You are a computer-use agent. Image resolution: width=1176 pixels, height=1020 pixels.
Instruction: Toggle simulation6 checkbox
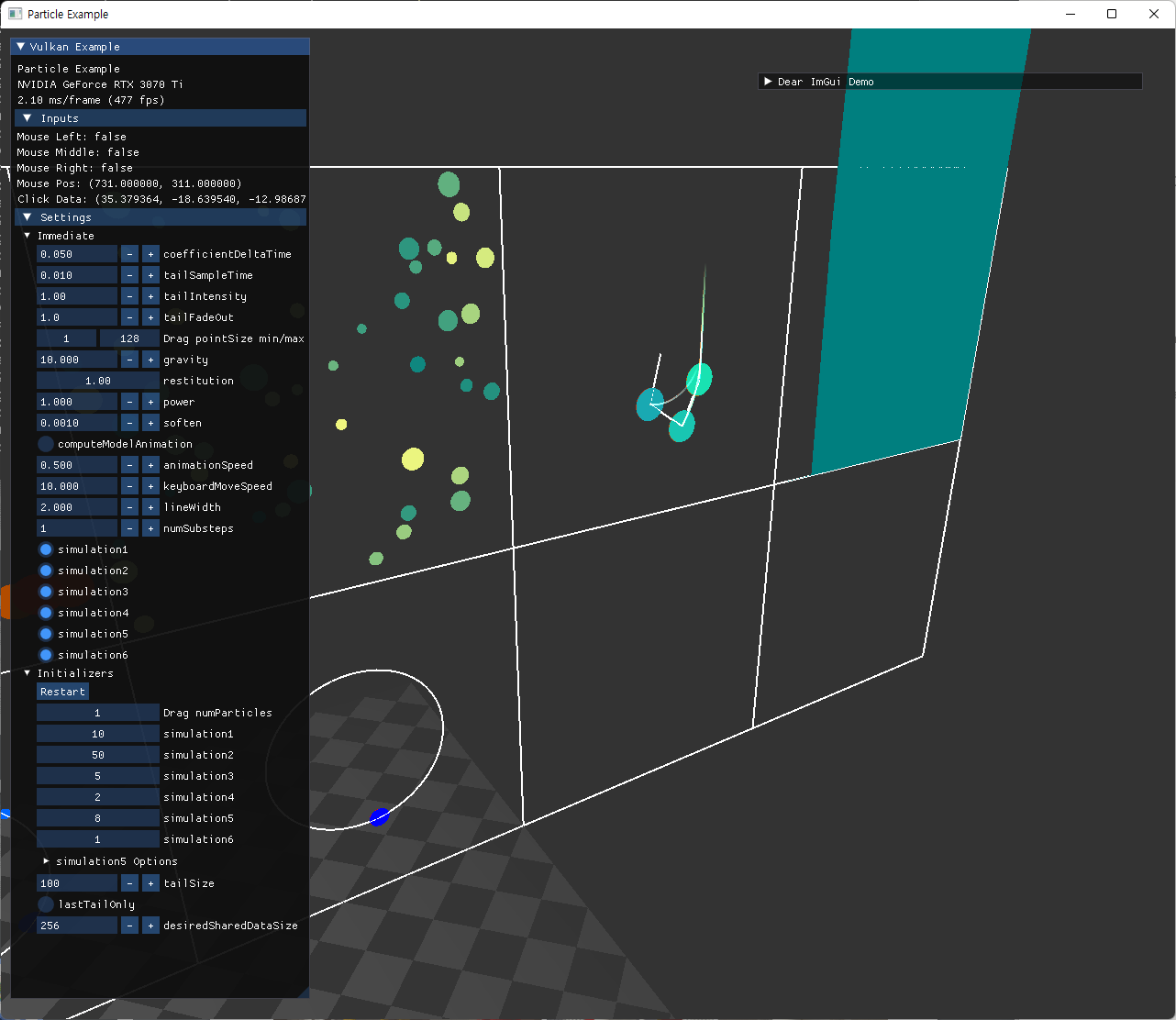45,655
